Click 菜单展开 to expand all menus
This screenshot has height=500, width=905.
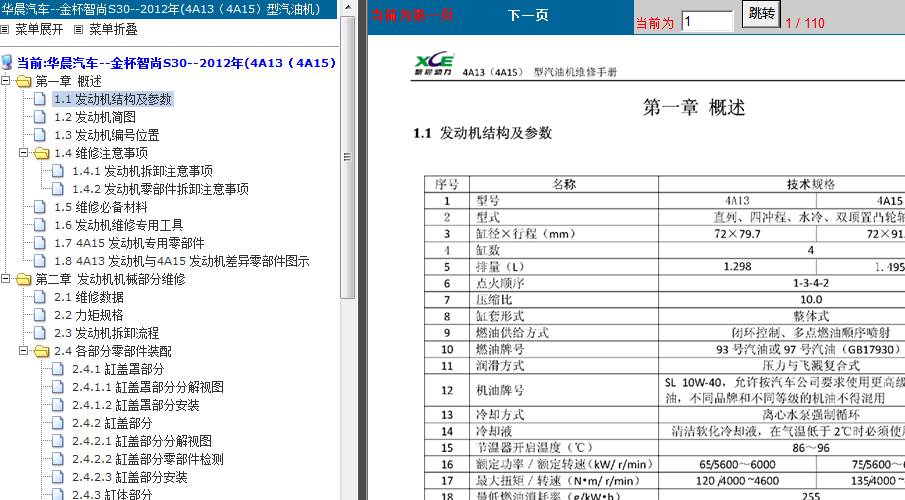tap(39, 29)
